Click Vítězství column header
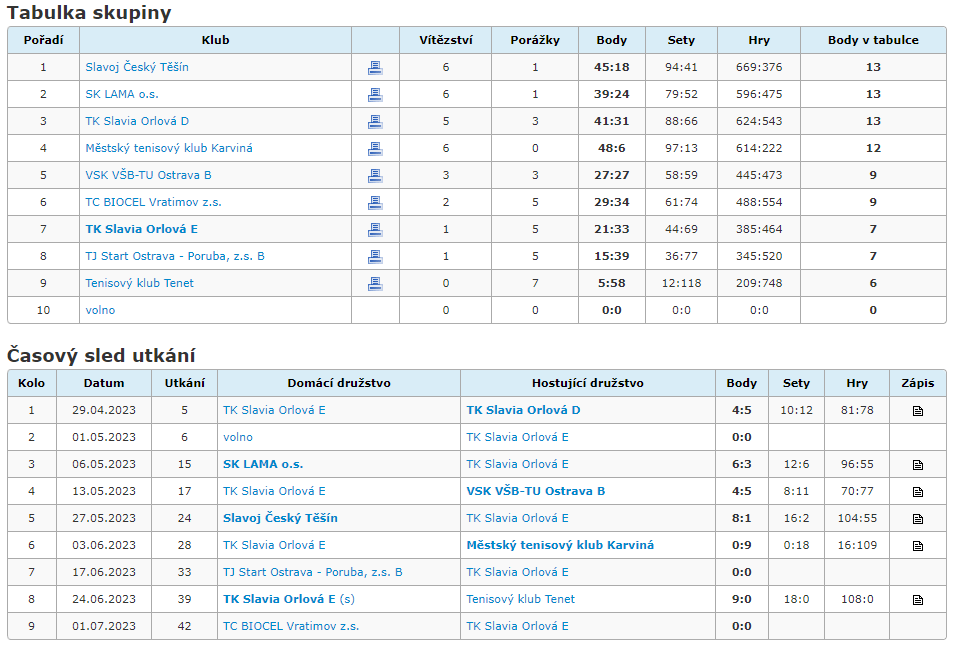This screenshot has height=651, width=954. click(445, 40)
